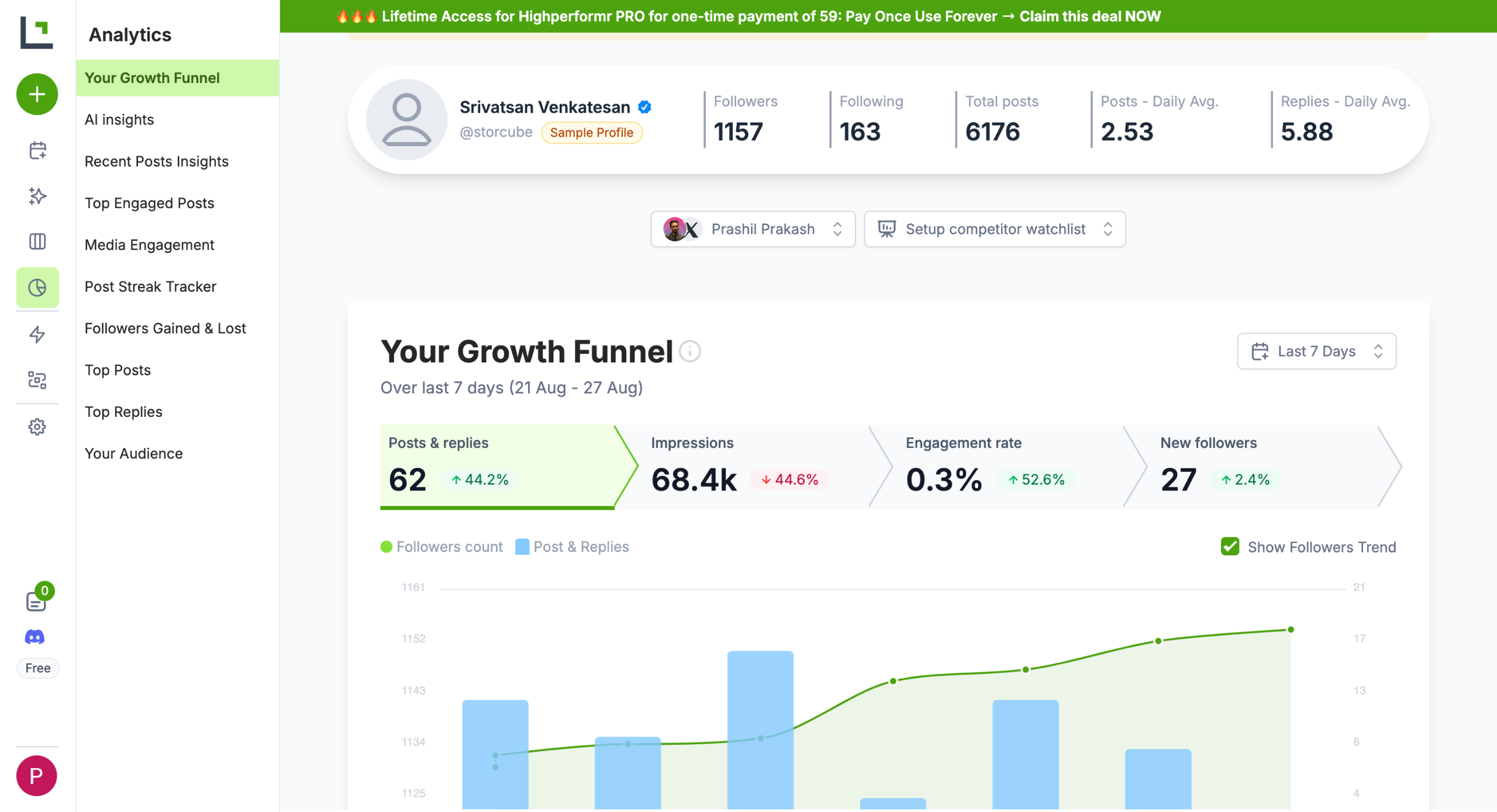The width and height of the screenshot is (1497, 812).
Task: Click Claim this deal NOW banner link
Action: tap(1089, 16)
